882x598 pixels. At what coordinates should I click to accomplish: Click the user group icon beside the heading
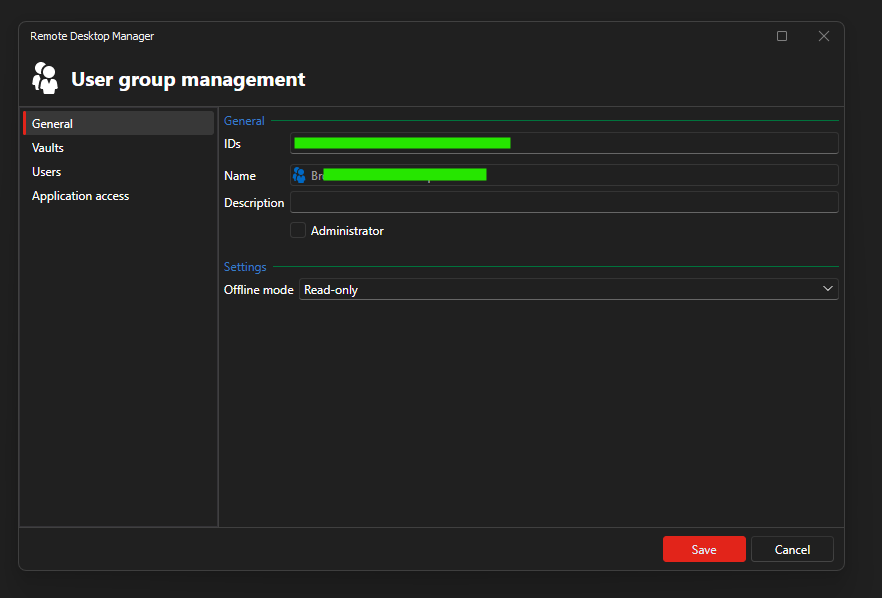45,78
